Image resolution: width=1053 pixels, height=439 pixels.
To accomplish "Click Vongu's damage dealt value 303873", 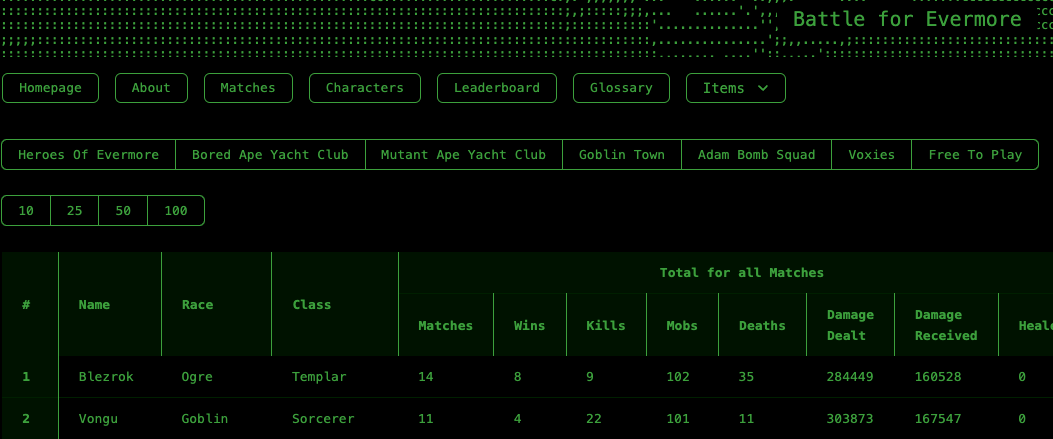I will 850,419.
